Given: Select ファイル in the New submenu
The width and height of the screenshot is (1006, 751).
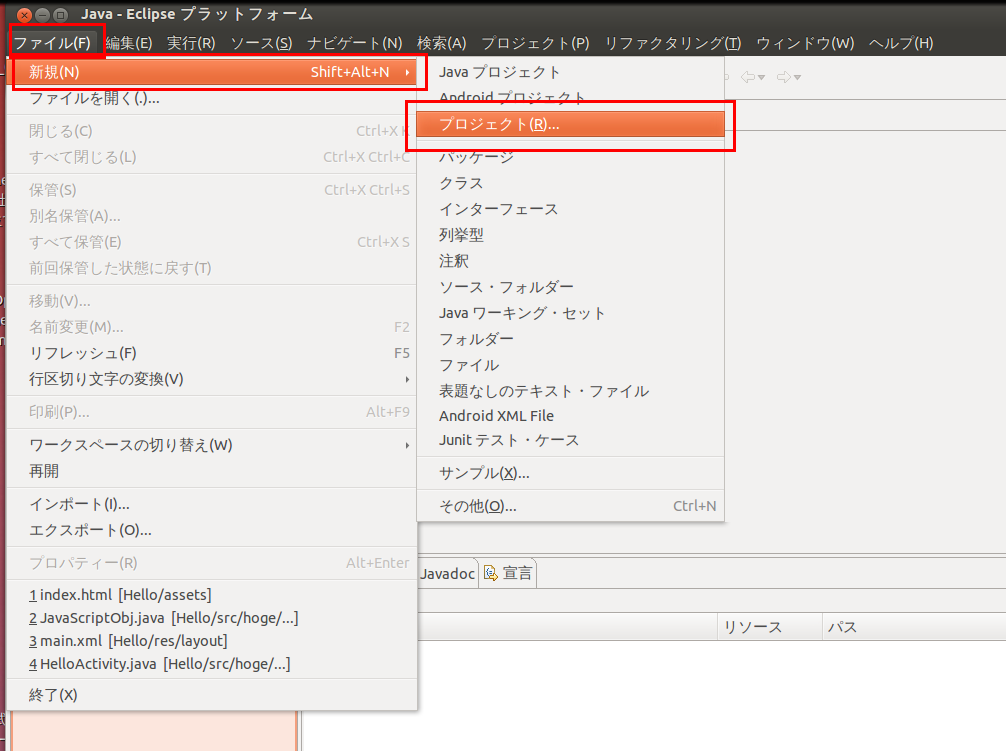Looking at the screenshot, I should (x=570, y=366).
